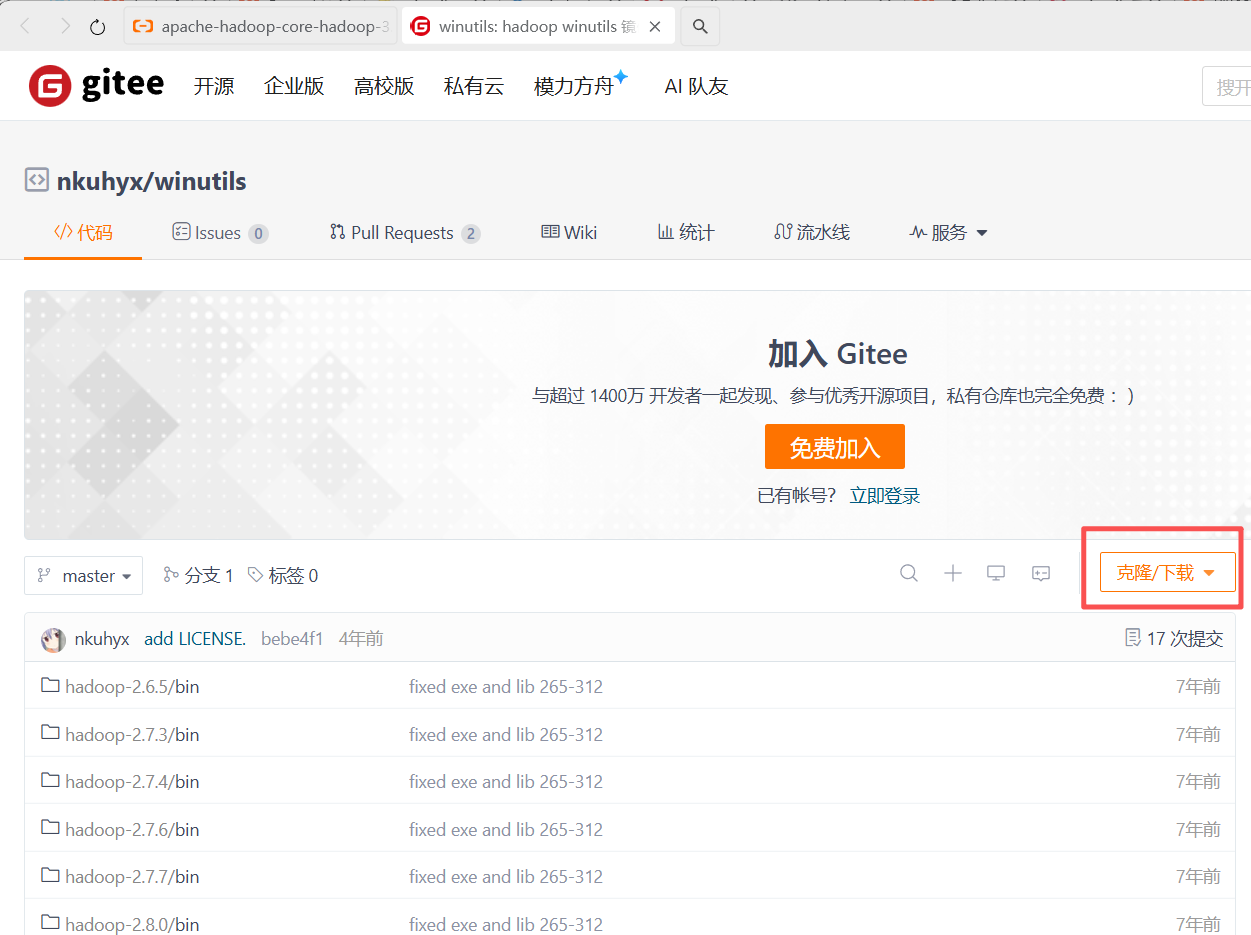Select the Issues tab
The width and height of the screenshot is (1251, 935).
click(220, 233)
